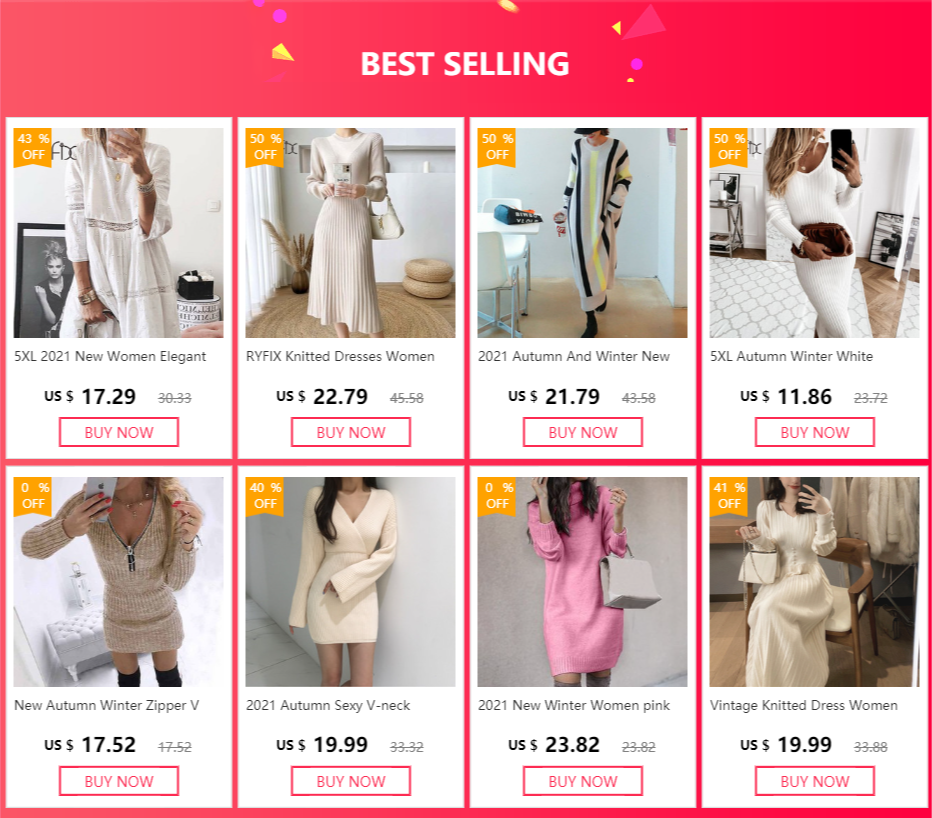Click the 41% OFF discount badge

tap(729, 496)
